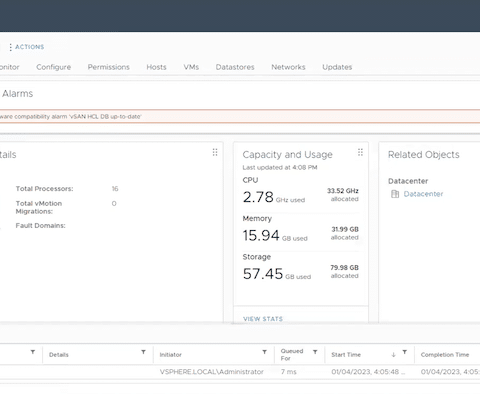Open the Actions menu
Image resolution: width=480 pixels, height=394 pixels.
tap(27, 47)
